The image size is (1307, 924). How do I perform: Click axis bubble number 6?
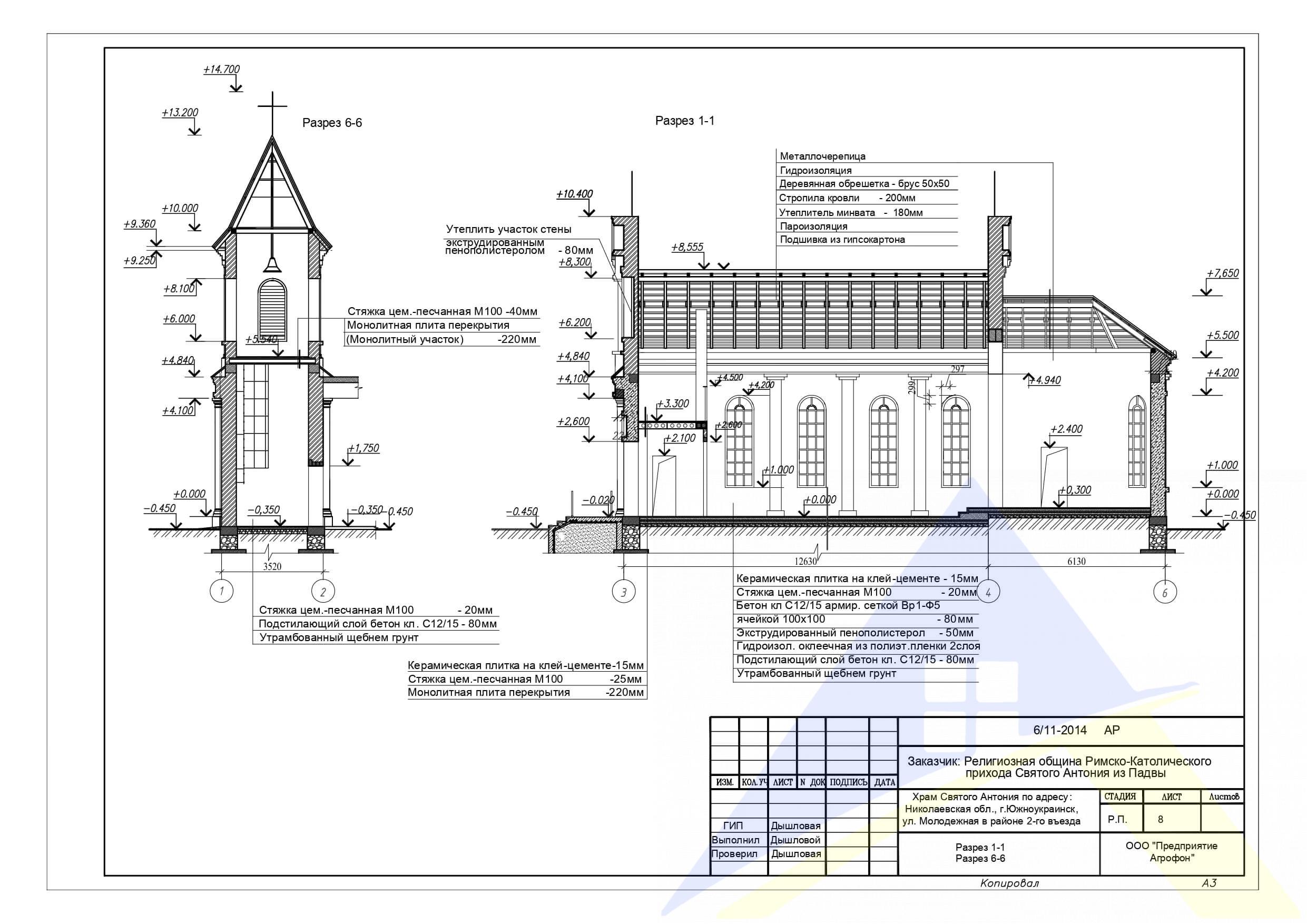[x=1165, y=593]
